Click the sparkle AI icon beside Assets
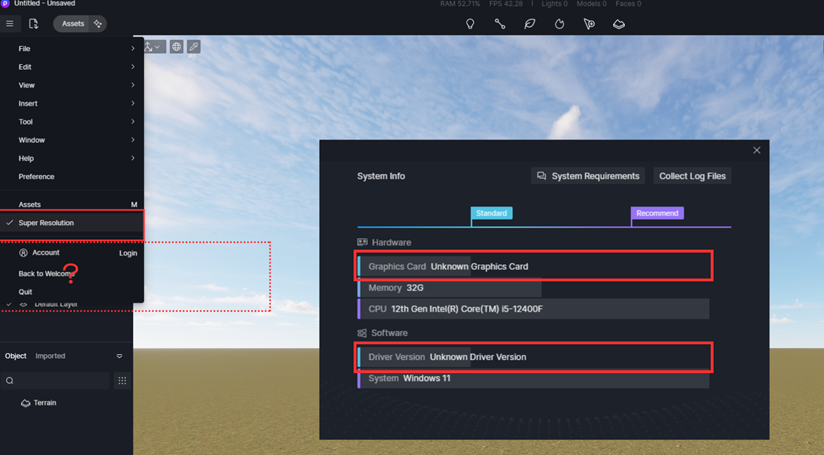Screen dimensions: 824x455 point(98,24)
